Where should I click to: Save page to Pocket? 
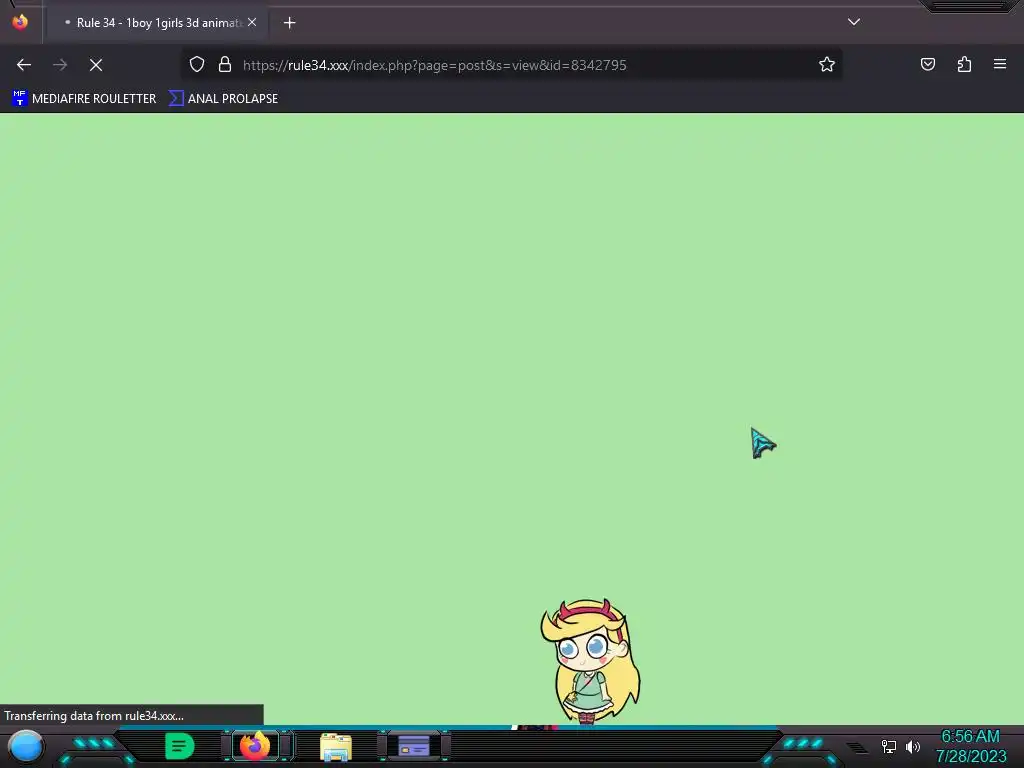pyautogui.click(x=928, y=64)
